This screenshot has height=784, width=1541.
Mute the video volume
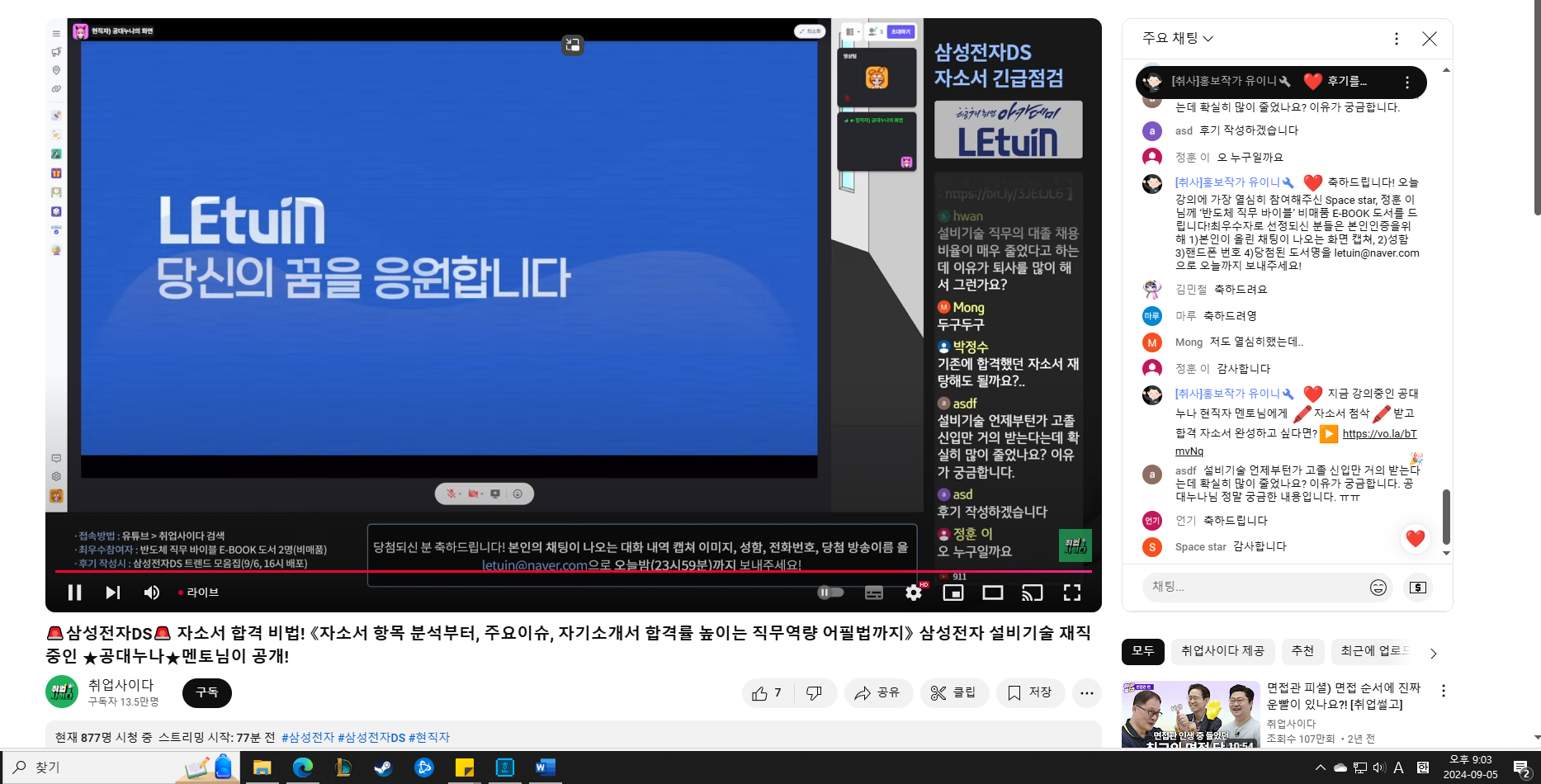[152, 593]
